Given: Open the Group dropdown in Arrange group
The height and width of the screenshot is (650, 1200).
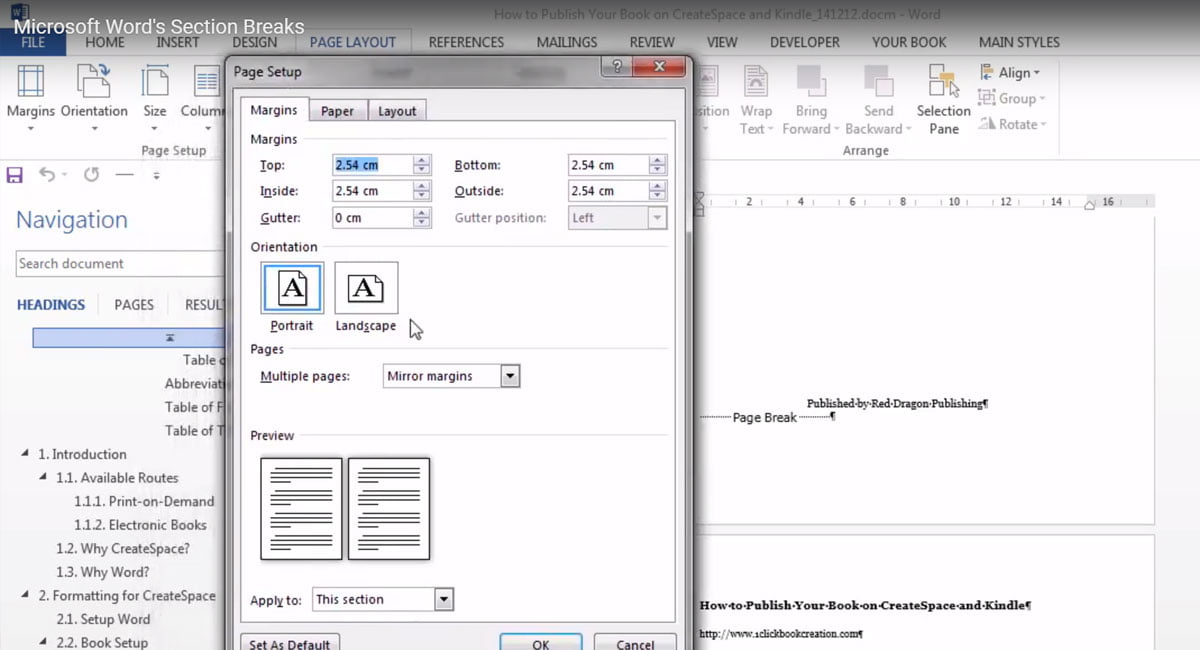Looking at the screenshot, I should (x=1012, y=99).
